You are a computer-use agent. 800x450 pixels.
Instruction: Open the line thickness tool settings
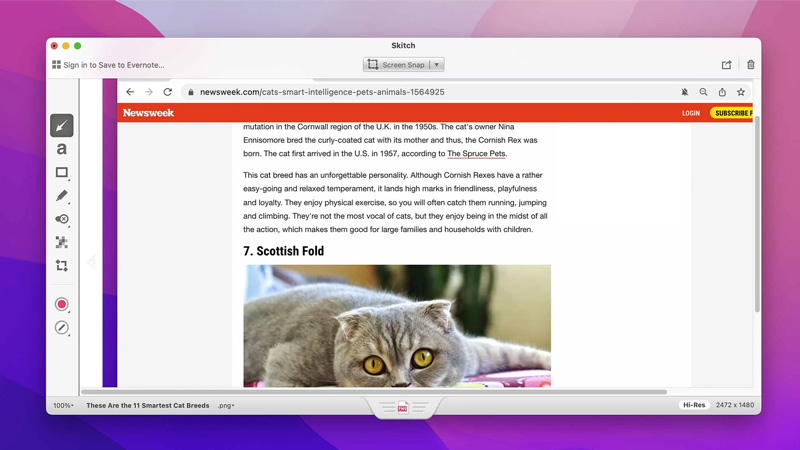click(61, 328)
